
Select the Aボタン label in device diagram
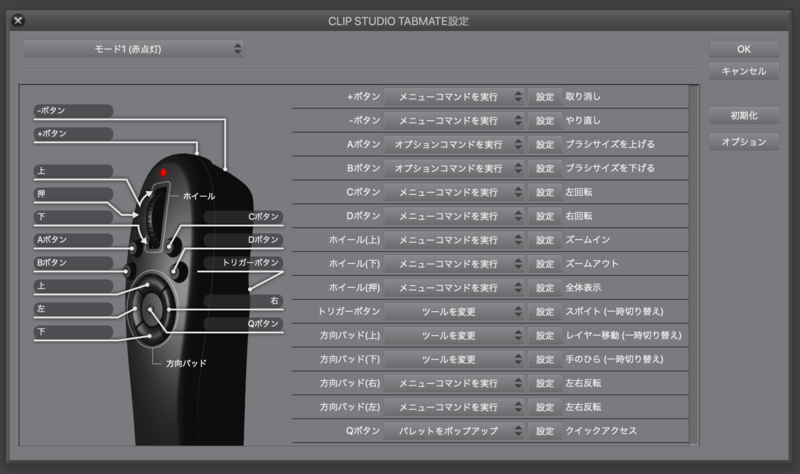[x=73, y=240]
